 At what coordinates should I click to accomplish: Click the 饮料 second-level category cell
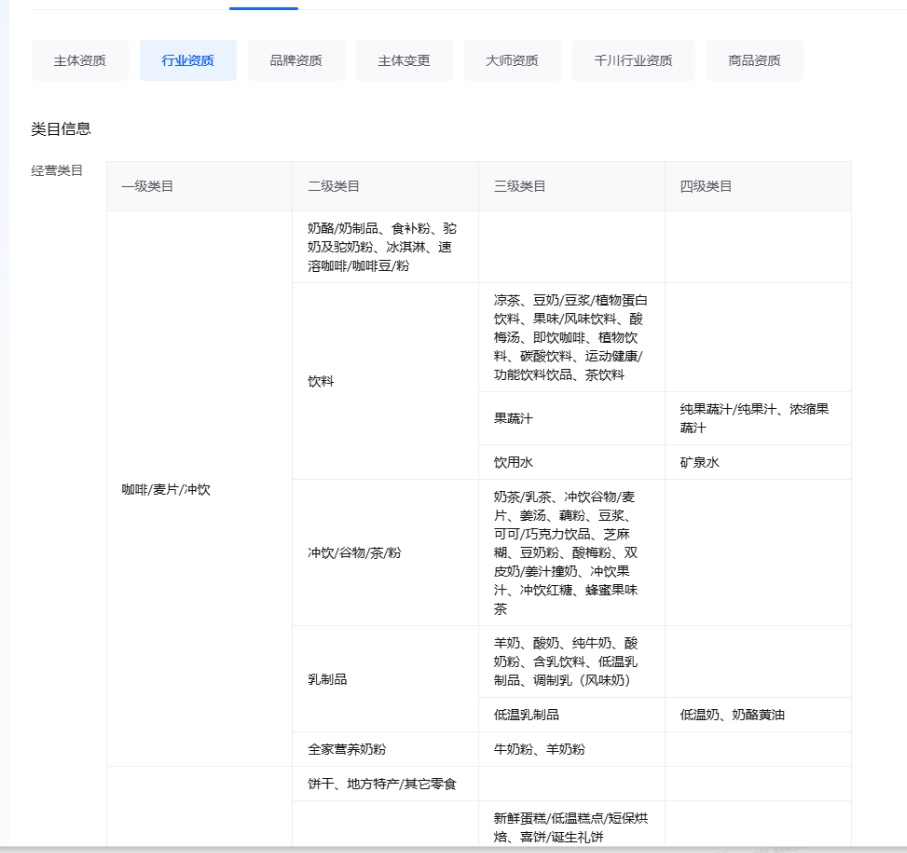[x=322, y=381]
